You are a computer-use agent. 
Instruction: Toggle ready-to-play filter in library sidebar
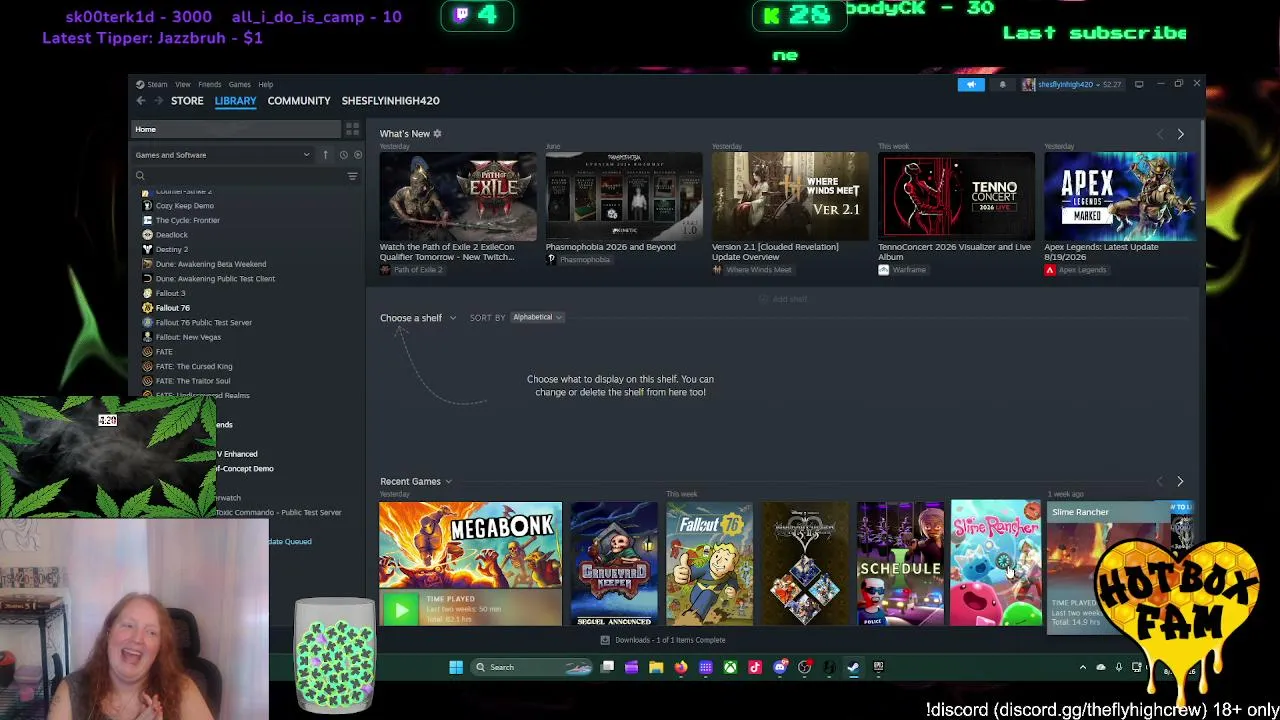(358, 155)
